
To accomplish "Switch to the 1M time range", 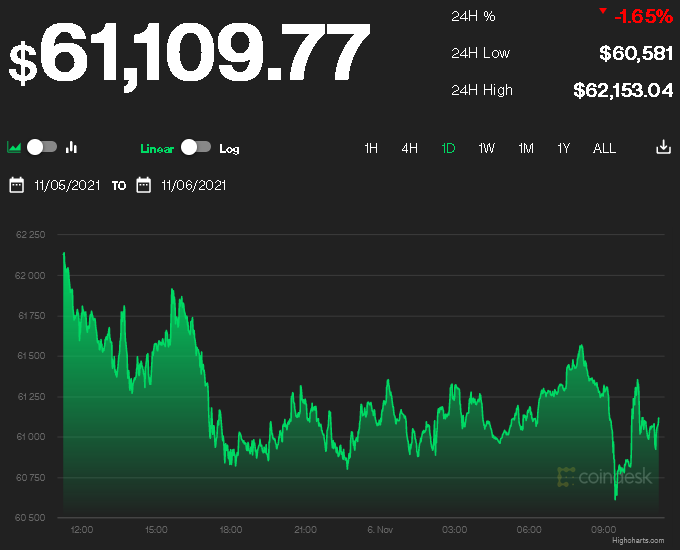I will [x=526, y=148].
